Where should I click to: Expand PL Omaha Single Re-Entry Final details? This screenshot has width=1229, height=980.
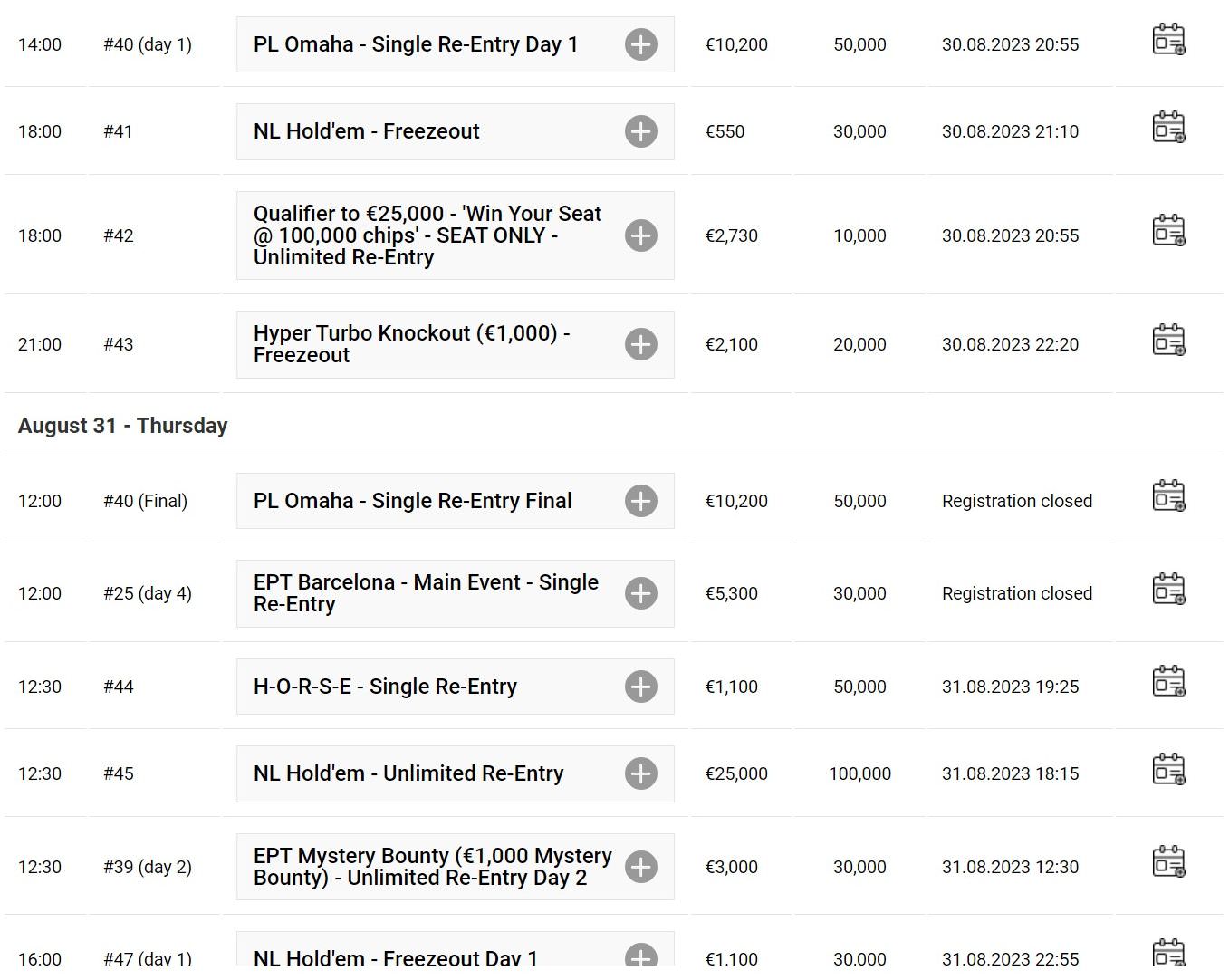coord(641,501)
